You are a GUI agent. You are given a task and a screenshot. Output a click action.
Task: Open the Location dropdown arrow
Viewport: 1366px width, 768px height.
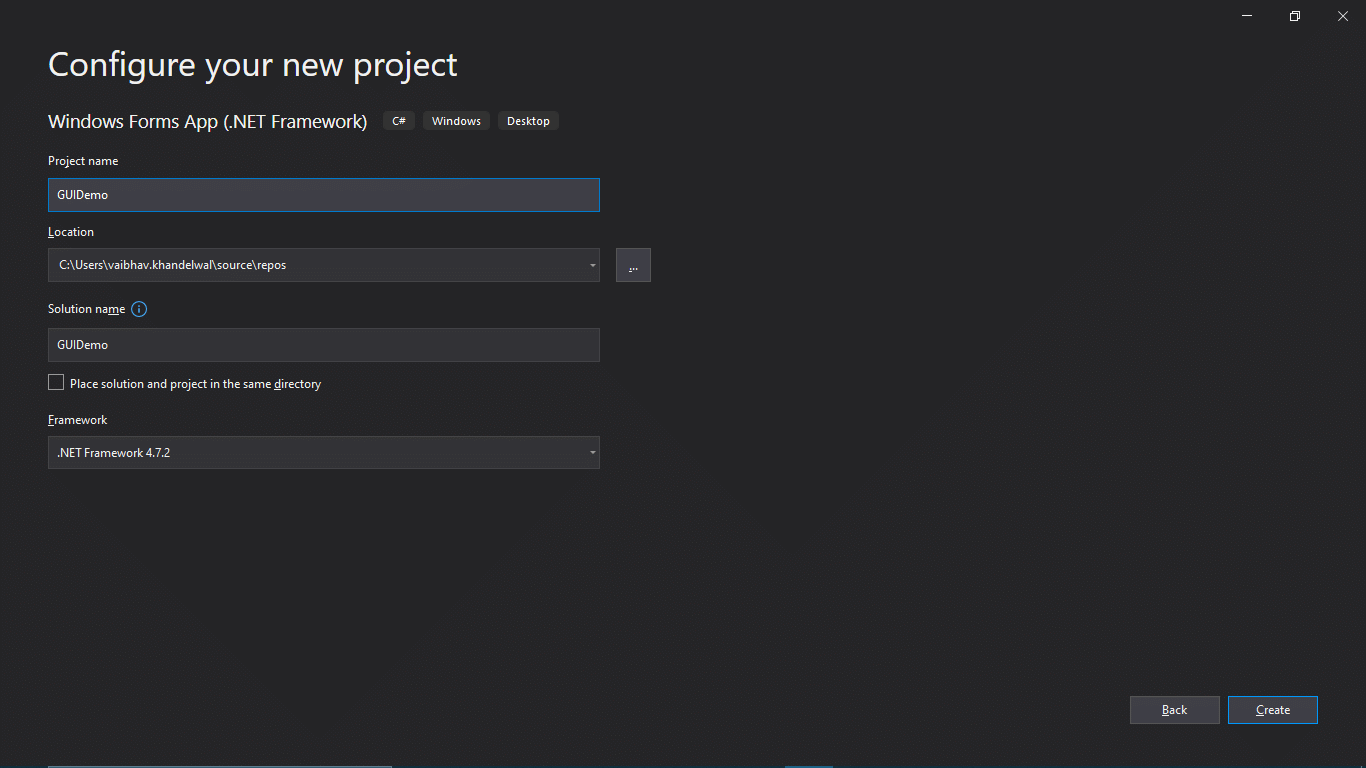tap(590, 265)
